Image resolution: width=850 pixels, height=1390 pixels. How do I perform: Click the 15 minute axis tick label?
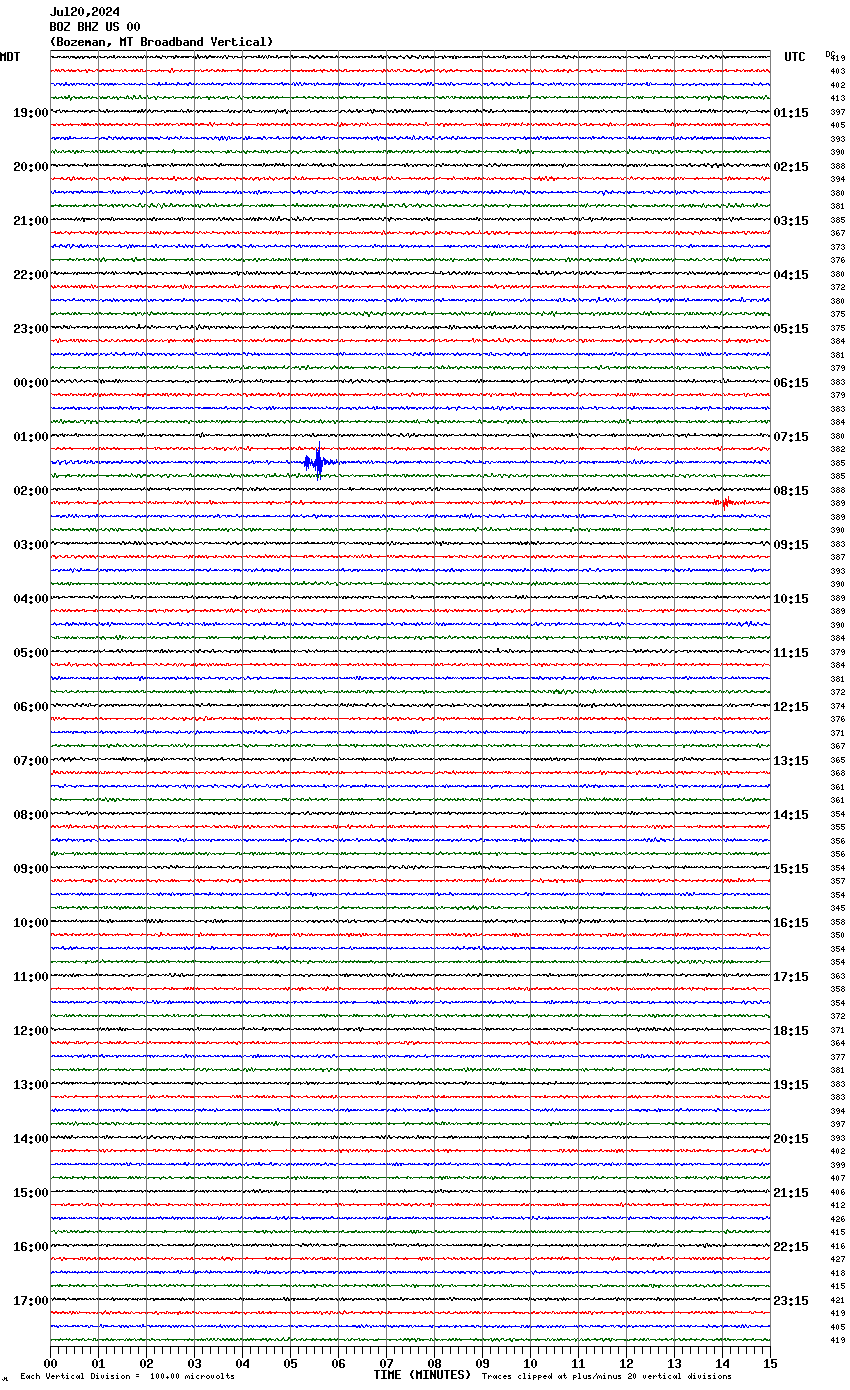coord(769,1363)
